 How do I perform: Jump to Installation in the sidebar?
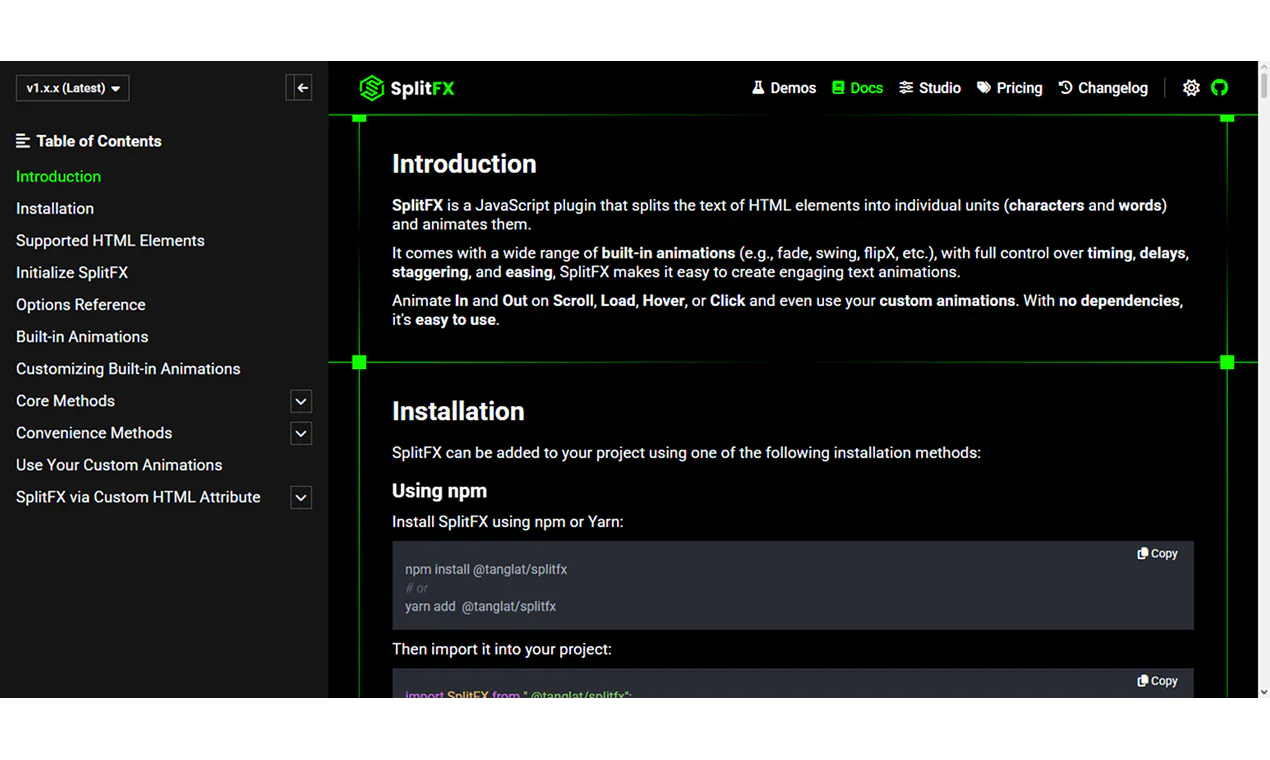55,209
